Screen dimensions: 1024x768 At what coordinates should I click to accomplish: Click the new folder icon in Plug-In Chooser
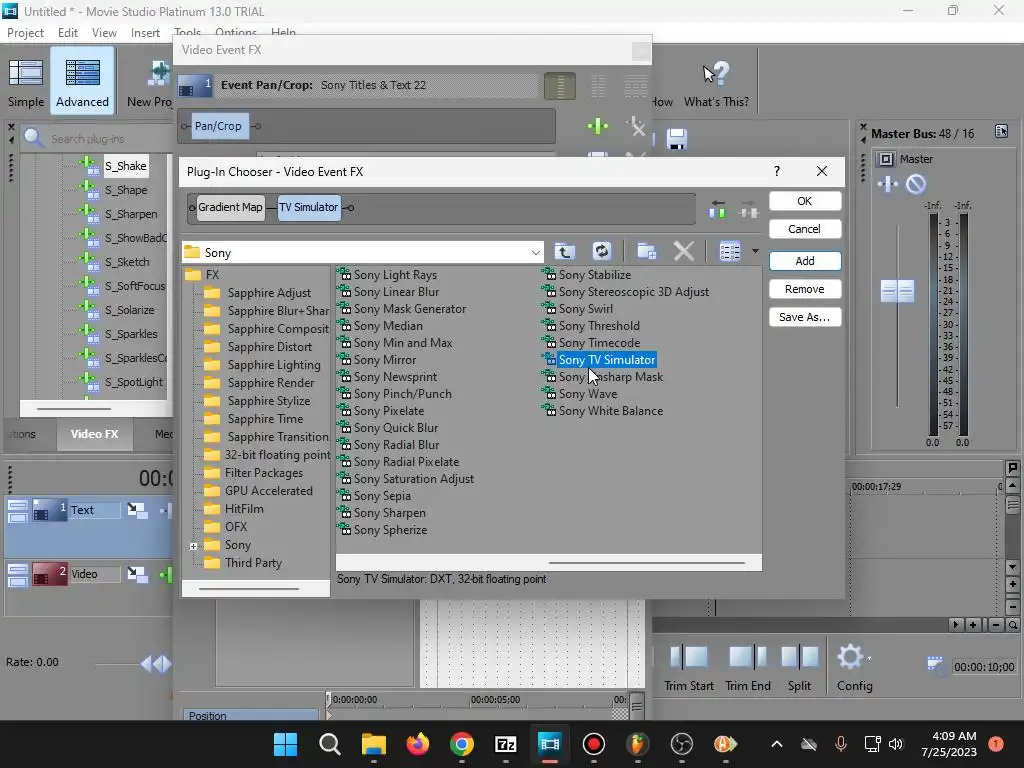click(647, 251)
